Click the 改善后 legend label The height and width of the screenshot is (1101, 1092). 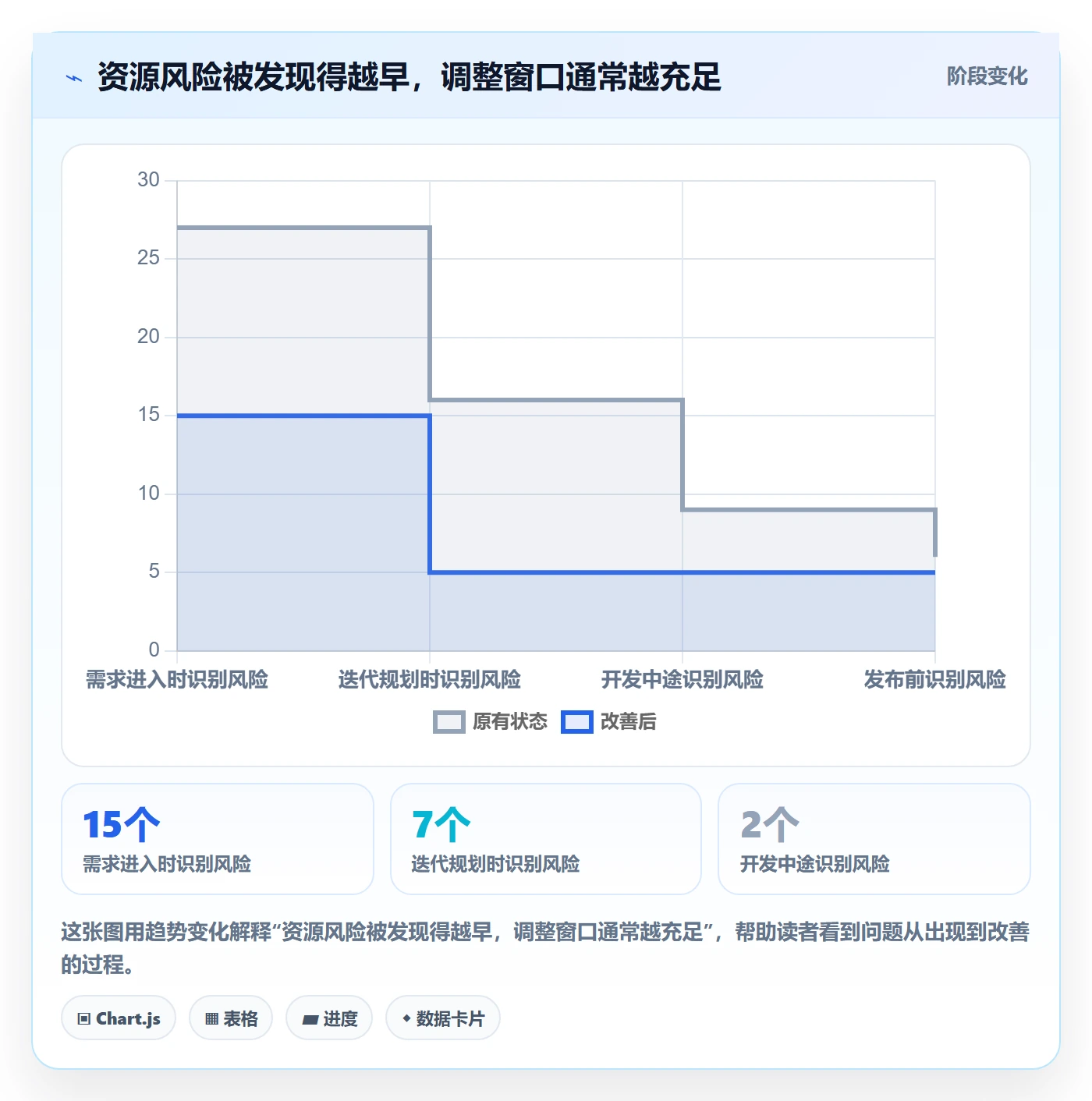628,722
